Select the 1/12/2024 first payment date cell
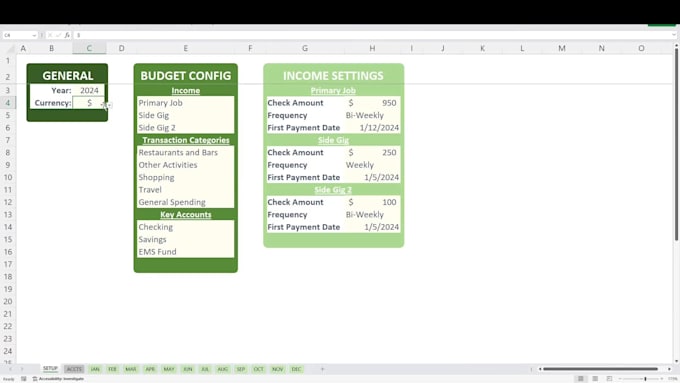The image size is (680, 383). pyautogui.click(x=372, y=128)
